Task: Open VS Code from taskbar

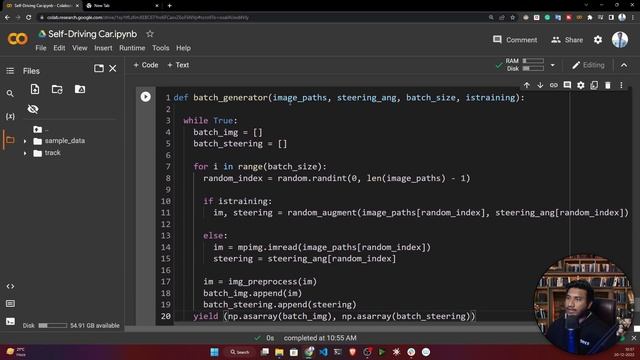Action: point(323,352)
